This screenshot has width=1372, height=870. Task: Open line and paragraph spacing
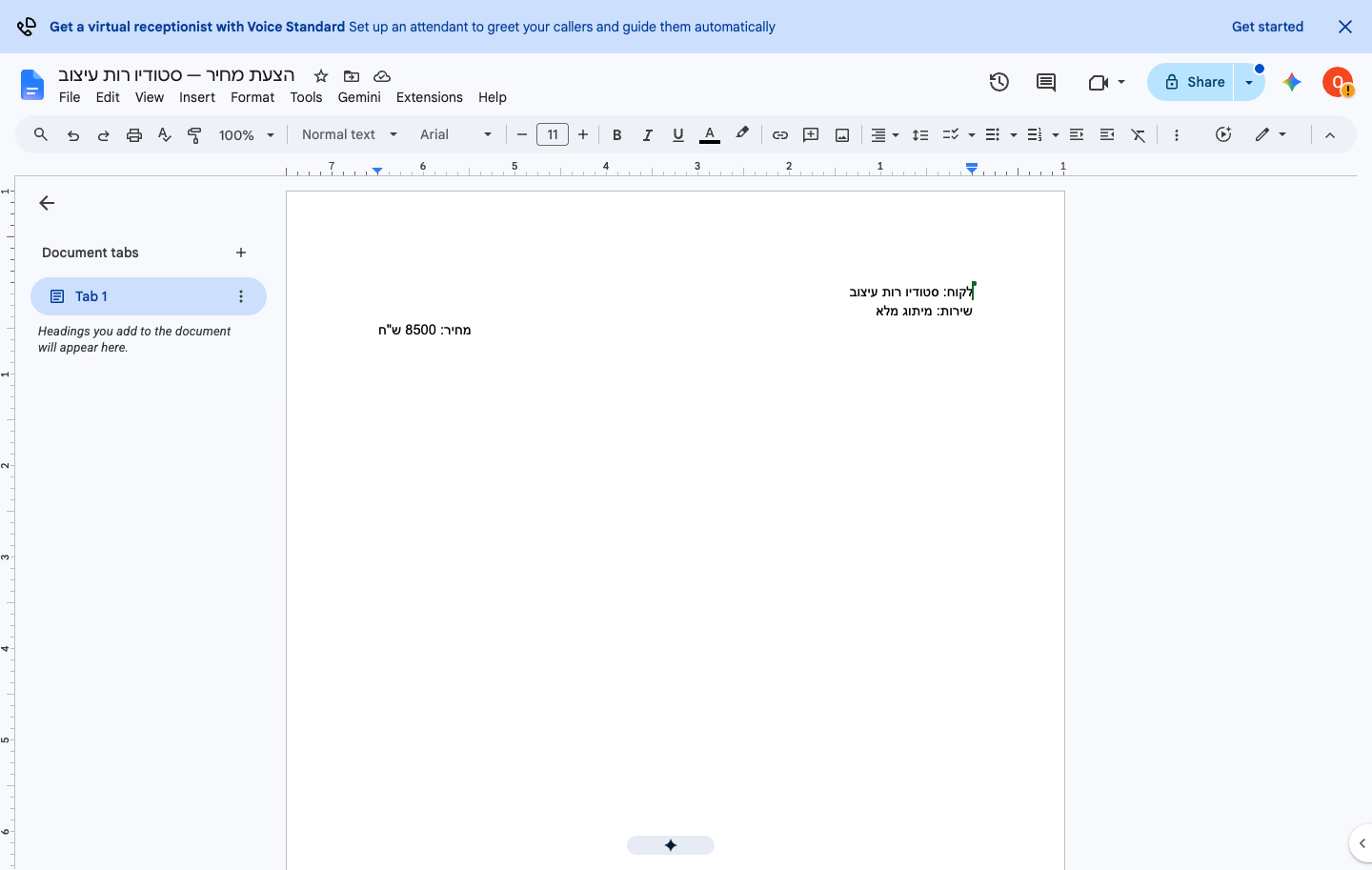tap(920, 135)
